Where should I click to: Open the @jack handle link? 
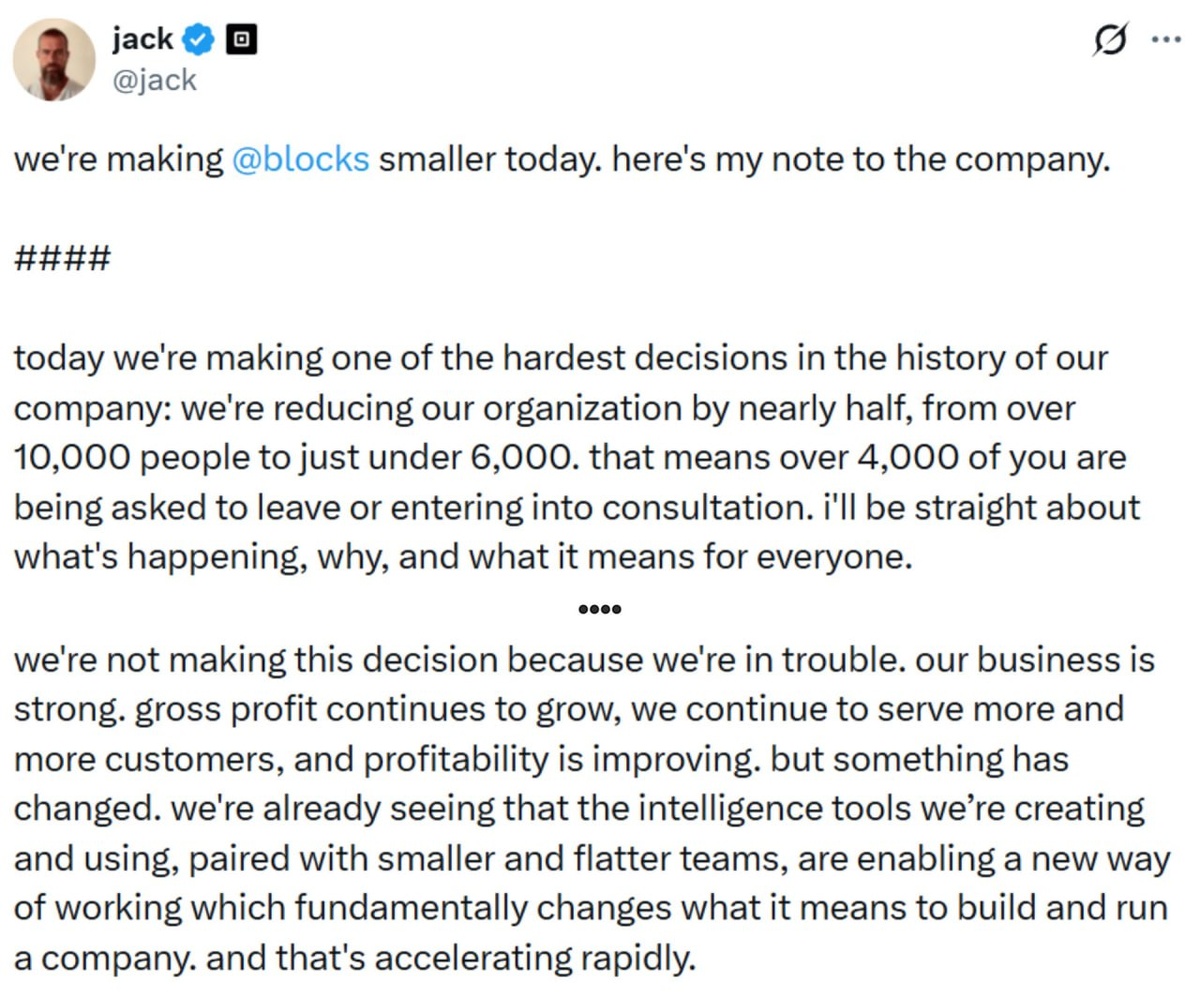coord(154,81)
